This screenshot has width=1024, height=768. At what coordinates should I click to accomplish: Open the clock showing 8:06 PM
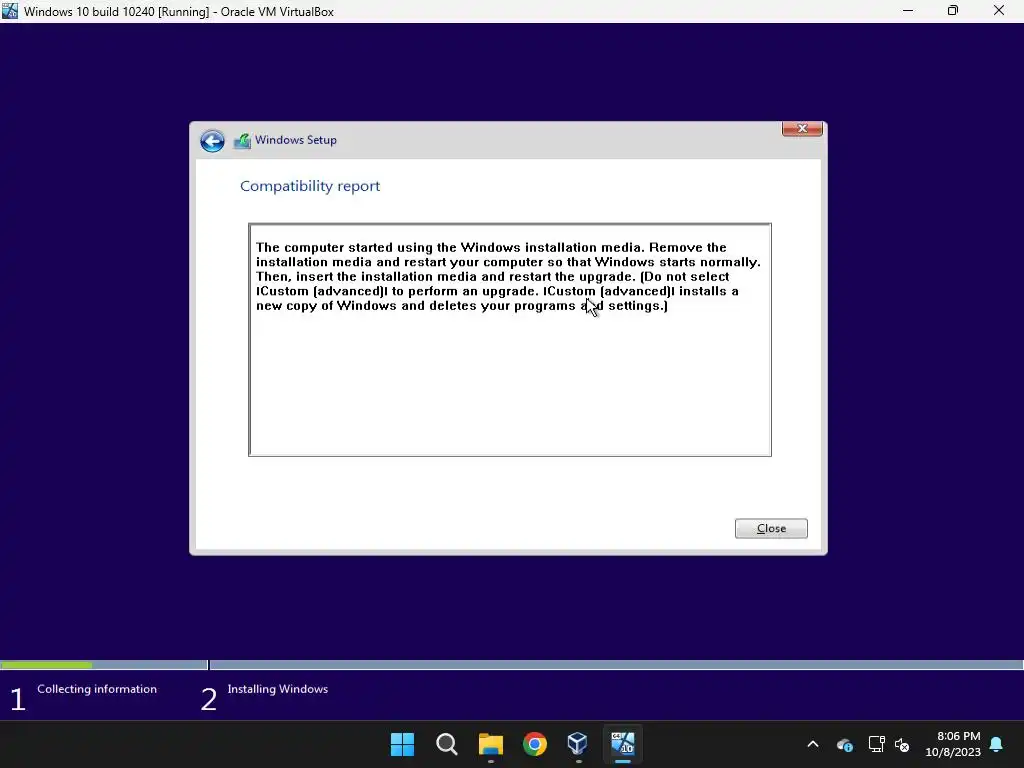click(953, 744)
